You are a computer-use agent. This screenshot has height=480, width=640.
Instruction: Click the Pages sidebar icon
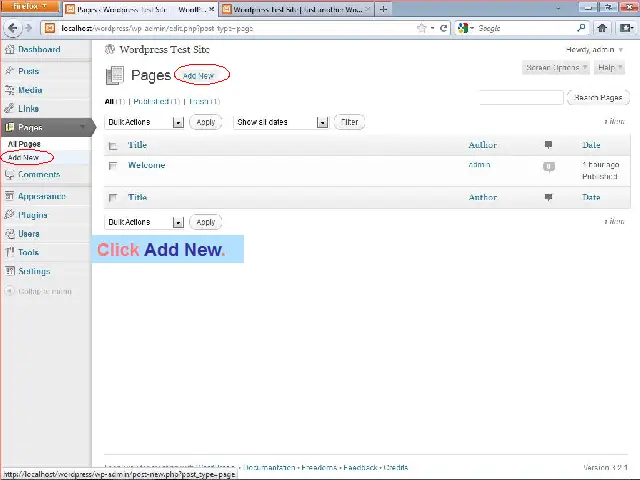[x=9, y=127]
